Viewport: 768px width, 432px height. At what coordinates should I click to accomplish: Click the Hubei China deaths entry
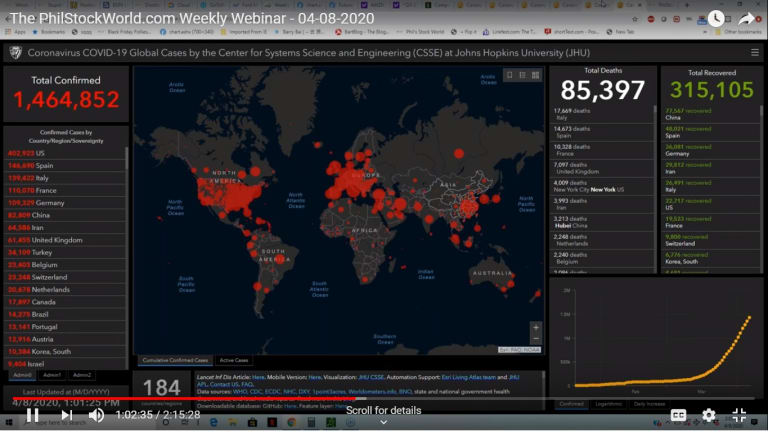pos(602,222)
